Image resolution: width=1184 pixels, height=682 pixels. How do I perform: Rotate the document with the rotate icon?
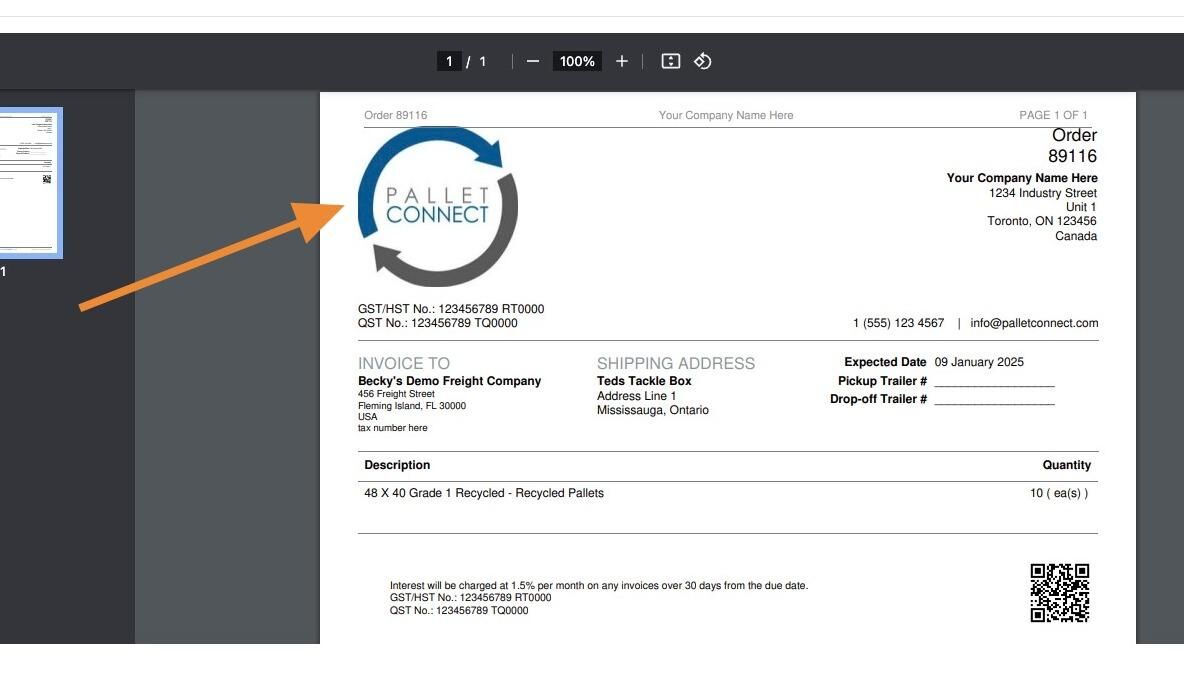pos(703,61)
